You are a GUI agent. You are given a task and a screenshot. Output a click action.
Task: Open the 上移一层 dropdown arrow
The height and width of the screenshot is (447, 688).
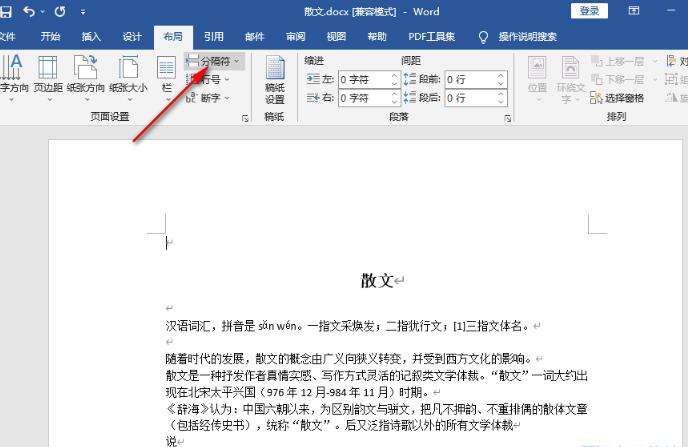pos(655,61)
